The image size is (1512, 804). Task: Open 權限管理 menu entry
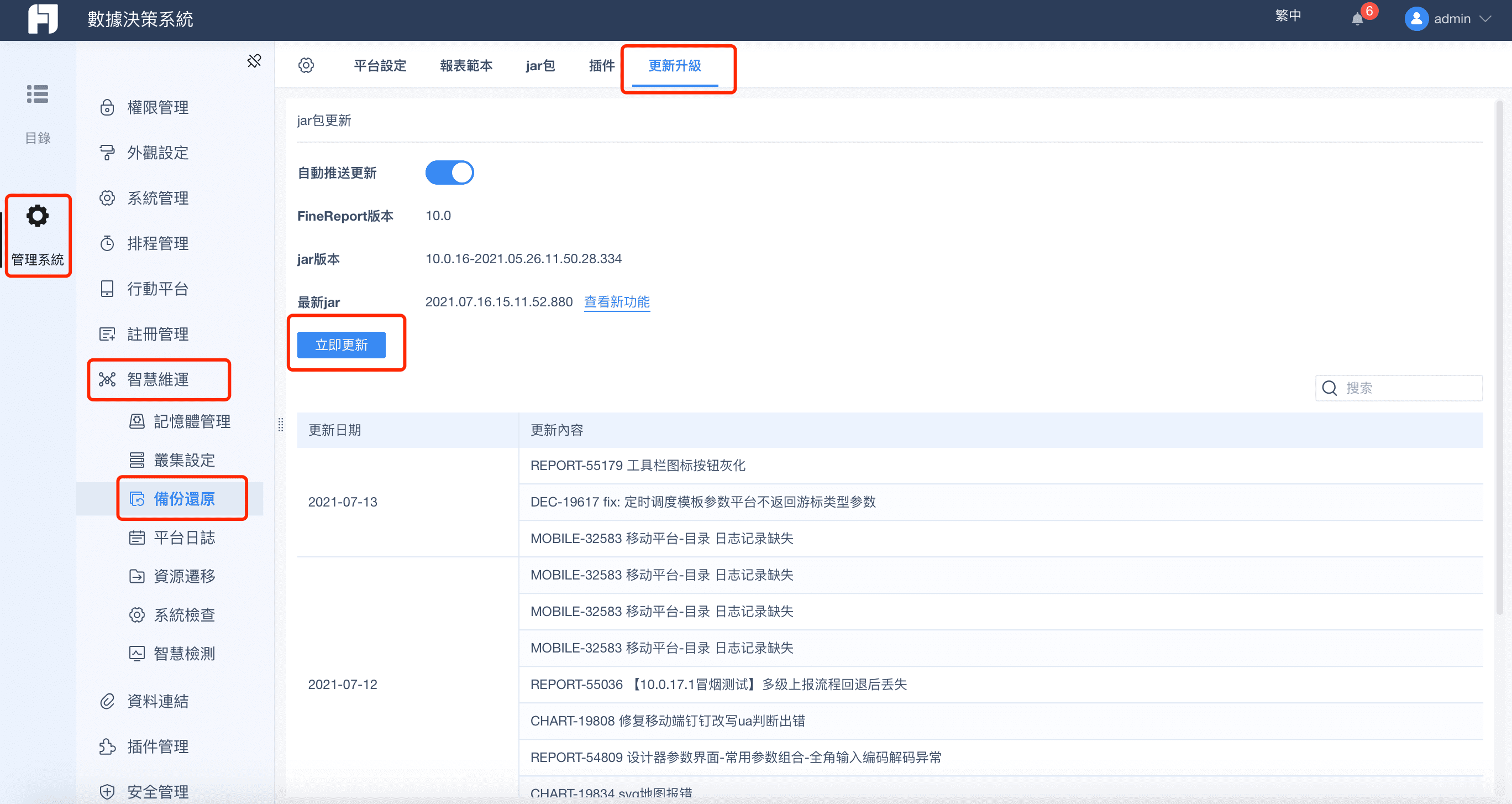(x=158, y=107)
